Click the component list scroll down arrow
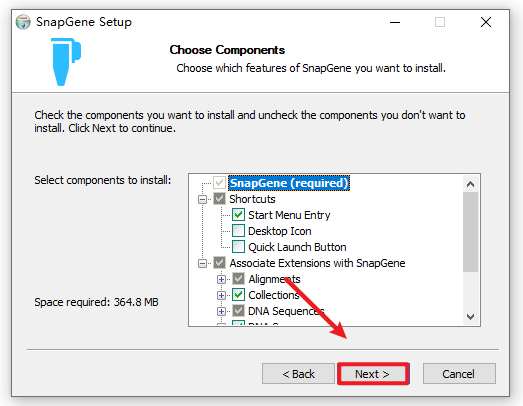This screenshot has height=406, width=523. coord(470,317)
